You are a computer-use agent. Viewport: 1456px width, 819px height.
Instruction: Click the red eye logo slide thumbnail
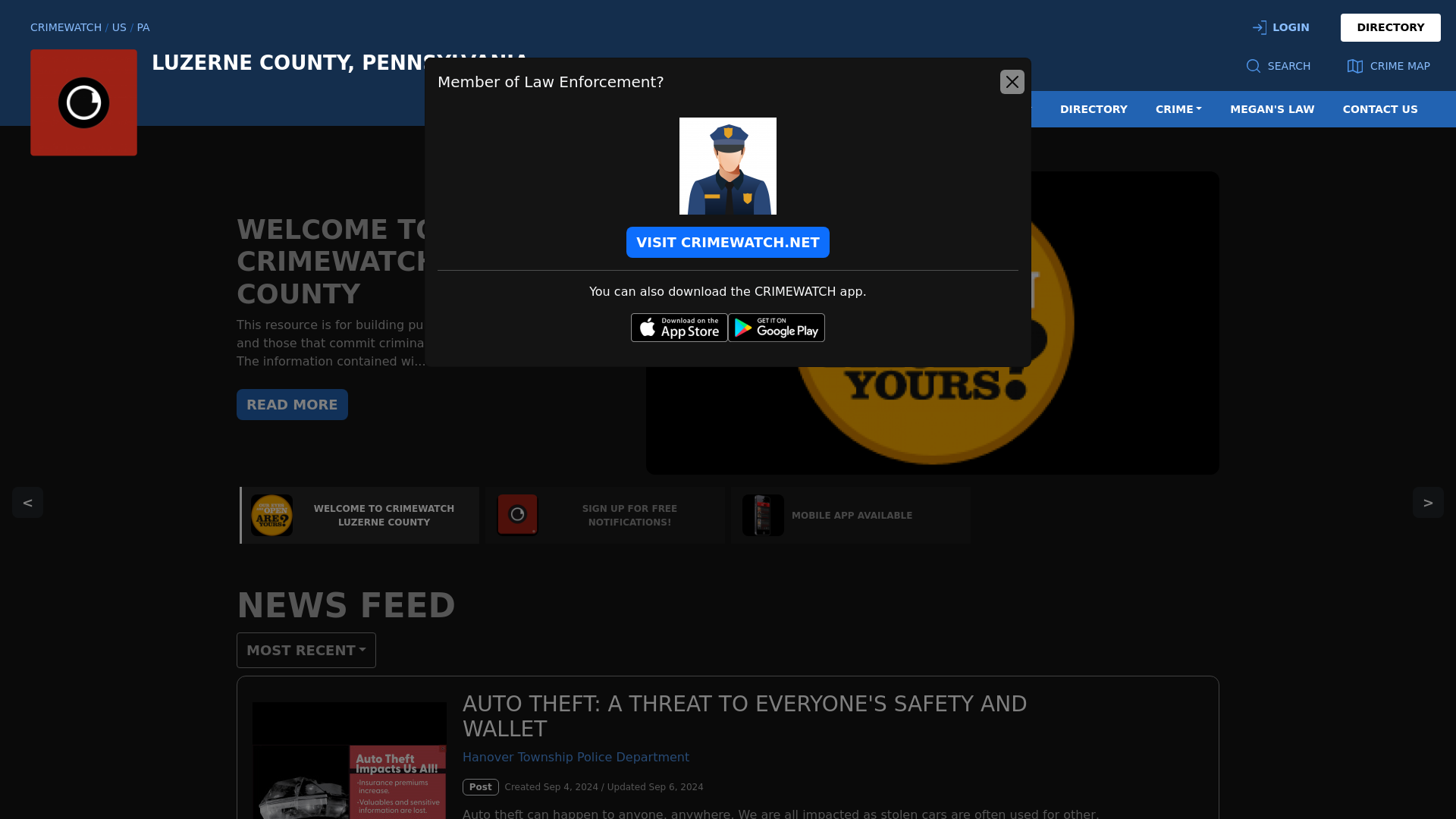[x=517, y=515]
